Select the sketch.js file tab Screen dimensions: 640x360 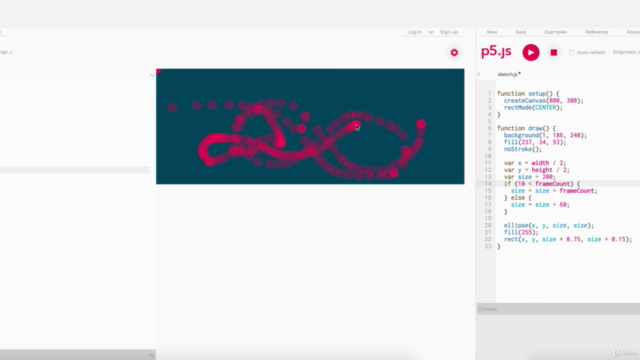[x=509, y=74]
